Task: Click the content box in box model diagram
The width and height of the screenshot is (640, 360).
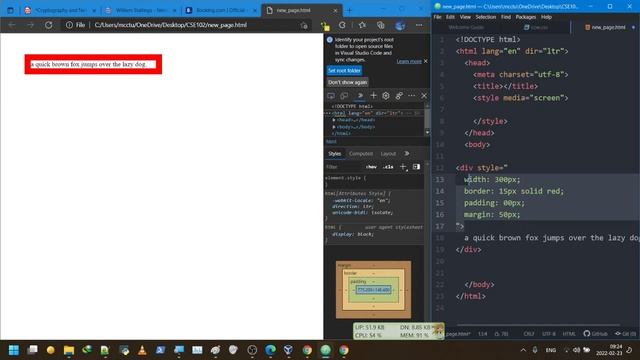Action: tap(373, 290)
